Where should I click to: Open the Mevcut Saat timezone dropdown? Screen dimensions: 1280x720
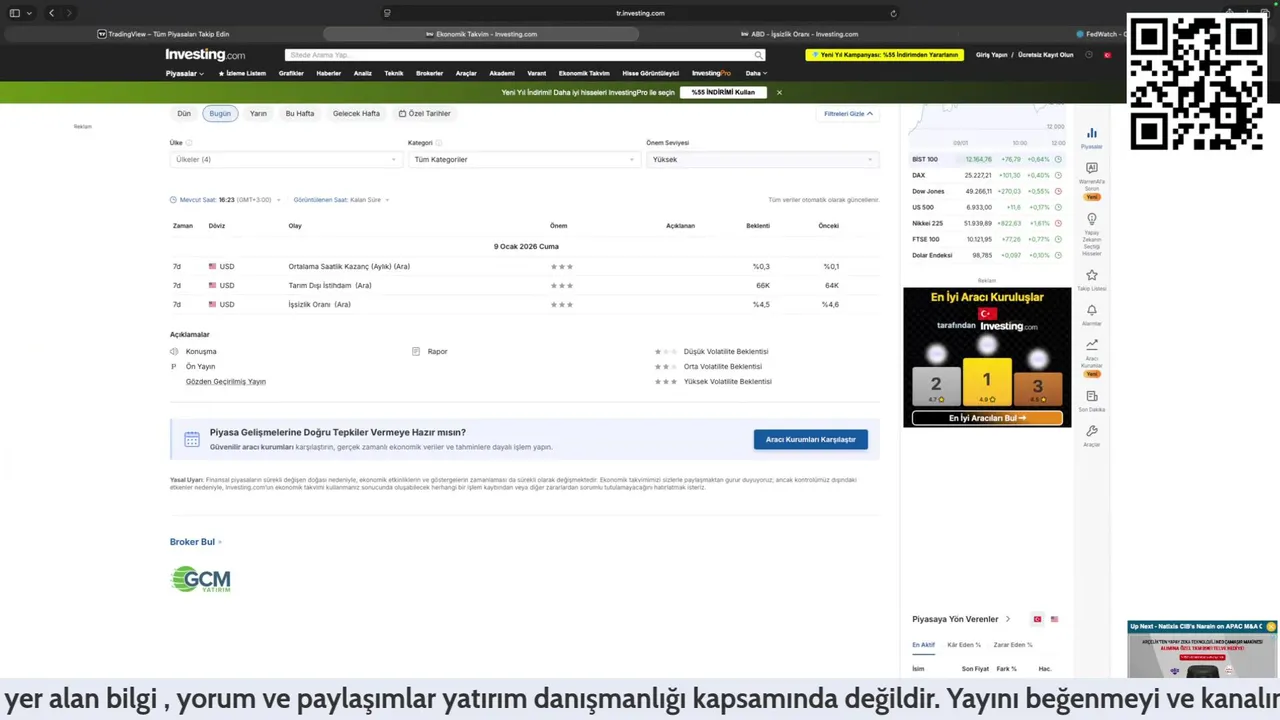pos(225,200)
